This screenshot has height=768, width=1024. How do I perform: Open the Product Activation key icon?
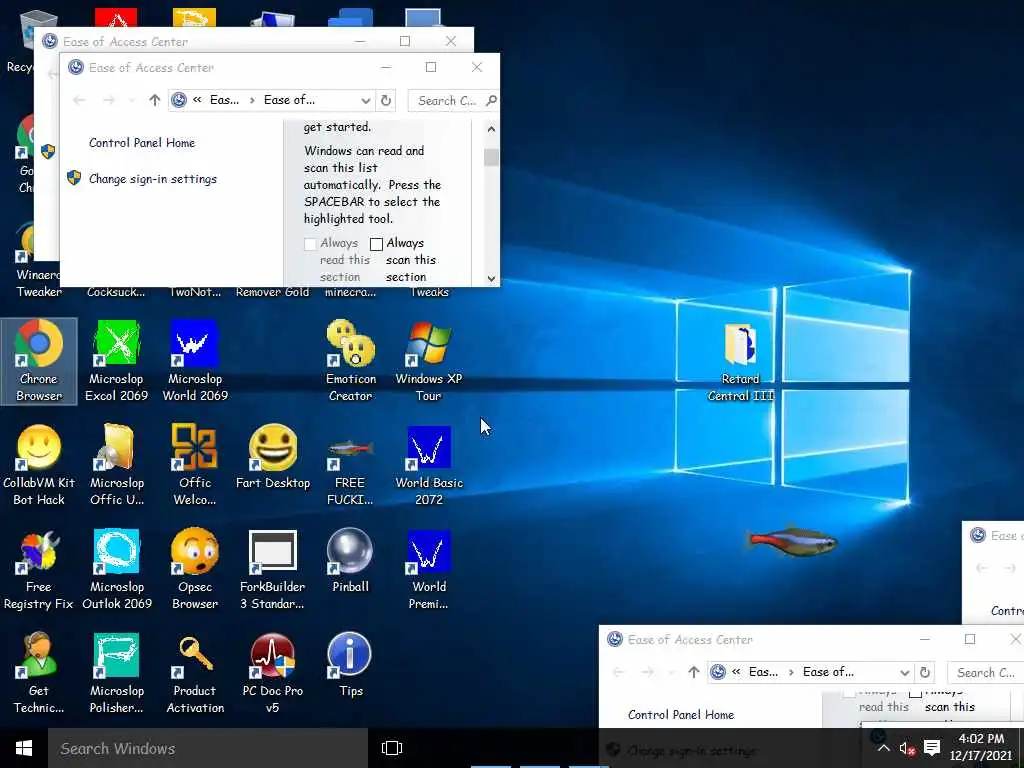point(195,673)
